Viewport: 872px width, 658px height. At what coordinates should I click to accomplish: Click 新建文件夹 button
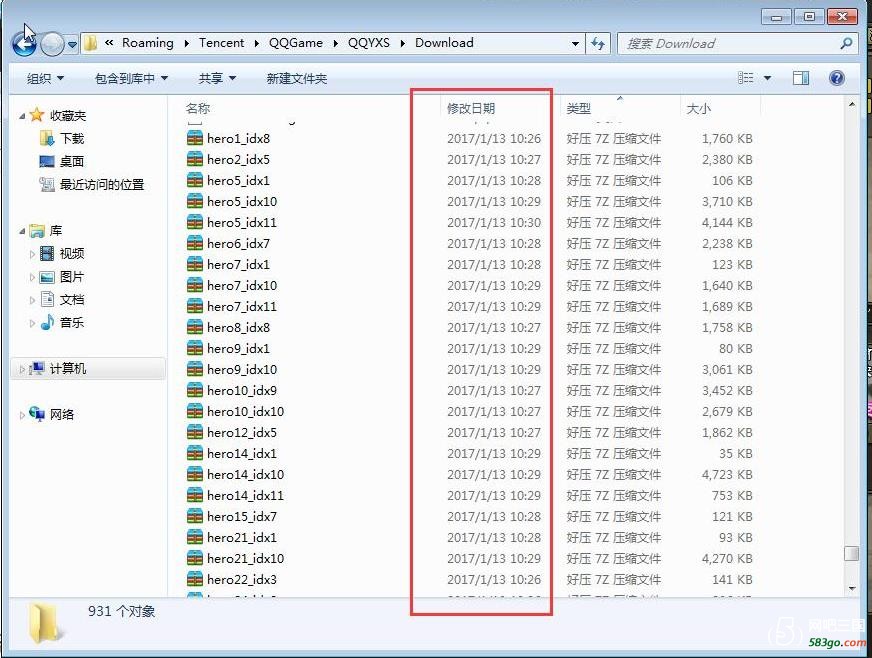296,78
